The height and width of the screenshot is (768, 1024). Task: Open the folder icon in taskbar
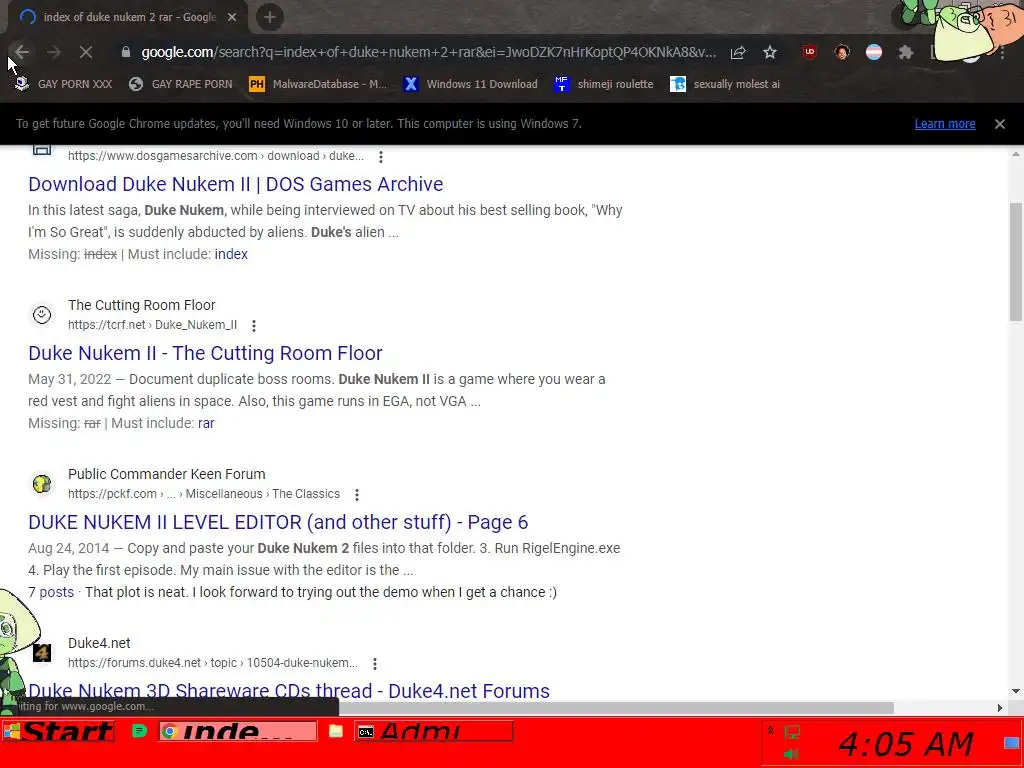tap(336, 731)
